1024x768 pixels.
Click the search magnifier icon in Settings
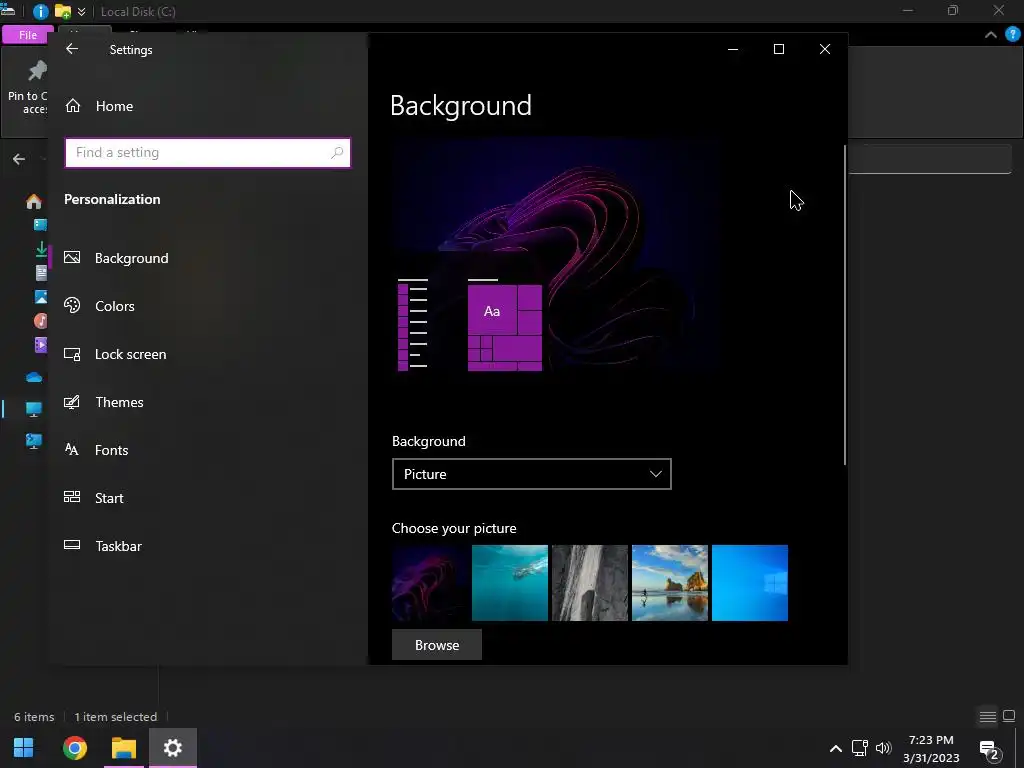(x=337, y=153)
